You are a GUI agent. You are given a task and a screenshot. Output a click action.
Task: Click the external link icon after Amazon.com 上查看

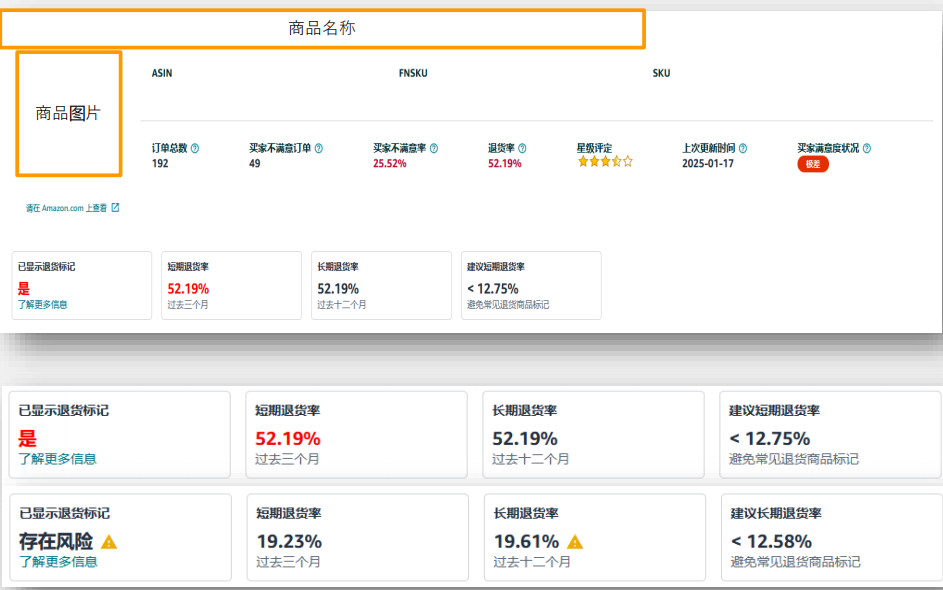116,207
